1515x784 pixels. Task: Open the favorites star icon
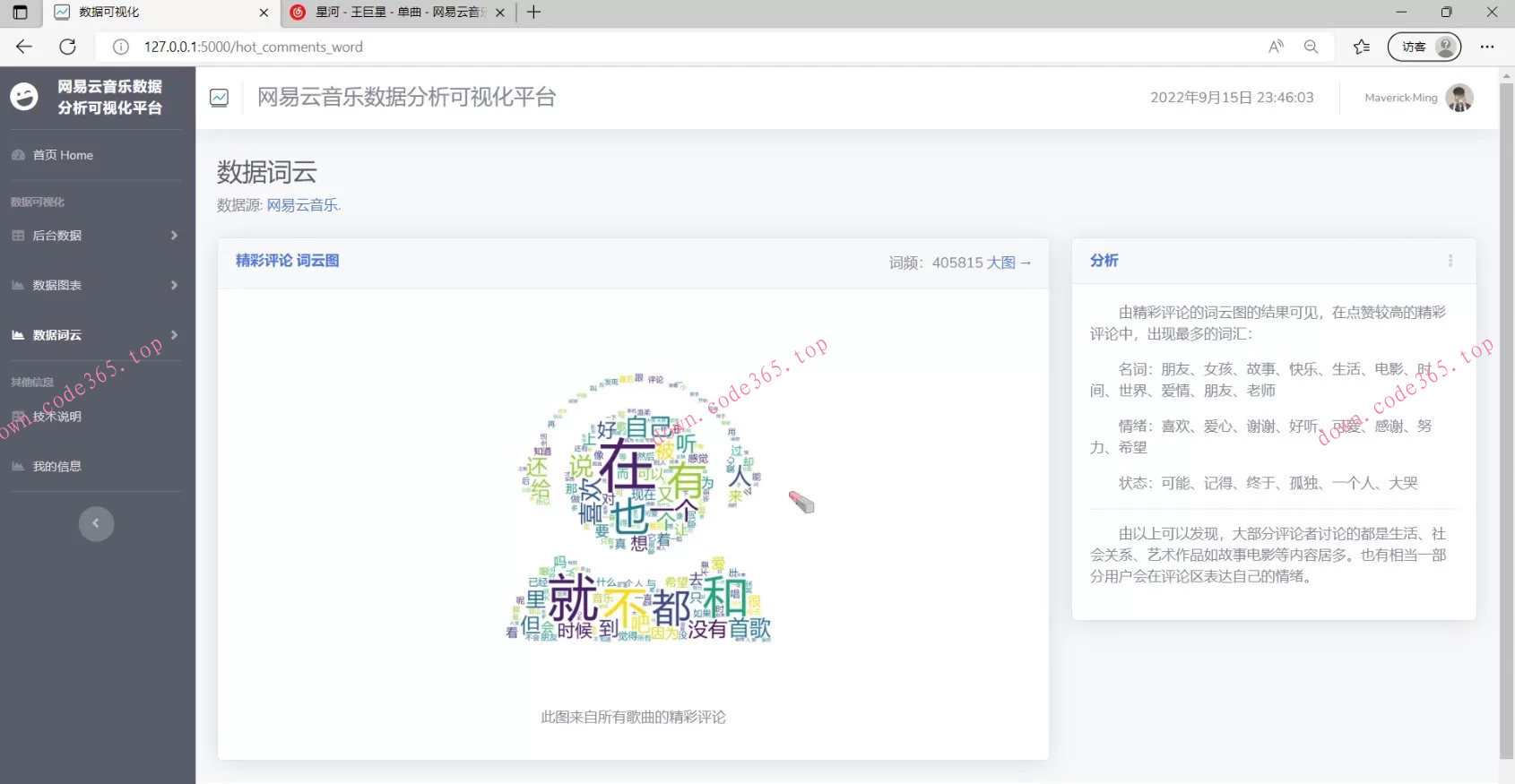[x=1362, y=47]
